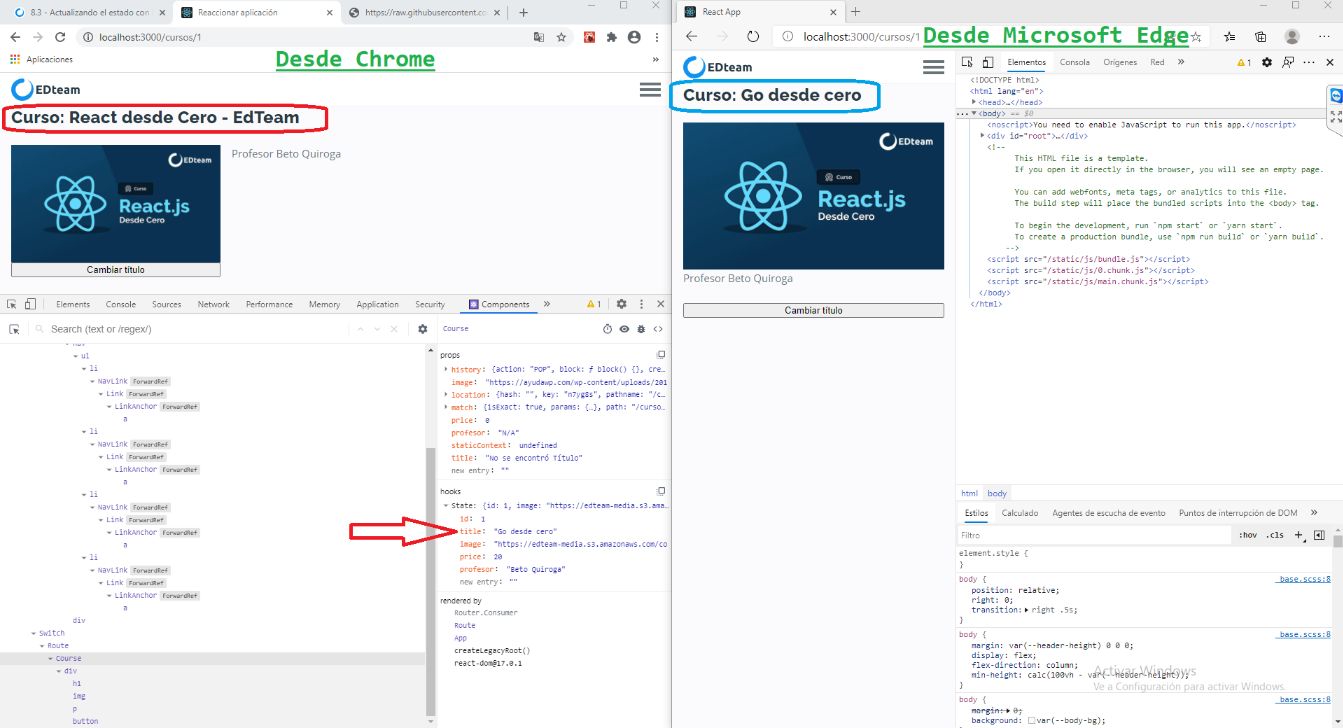Click Cambiar título button in Edge
1343x728 pixels.
coord(813,311)
